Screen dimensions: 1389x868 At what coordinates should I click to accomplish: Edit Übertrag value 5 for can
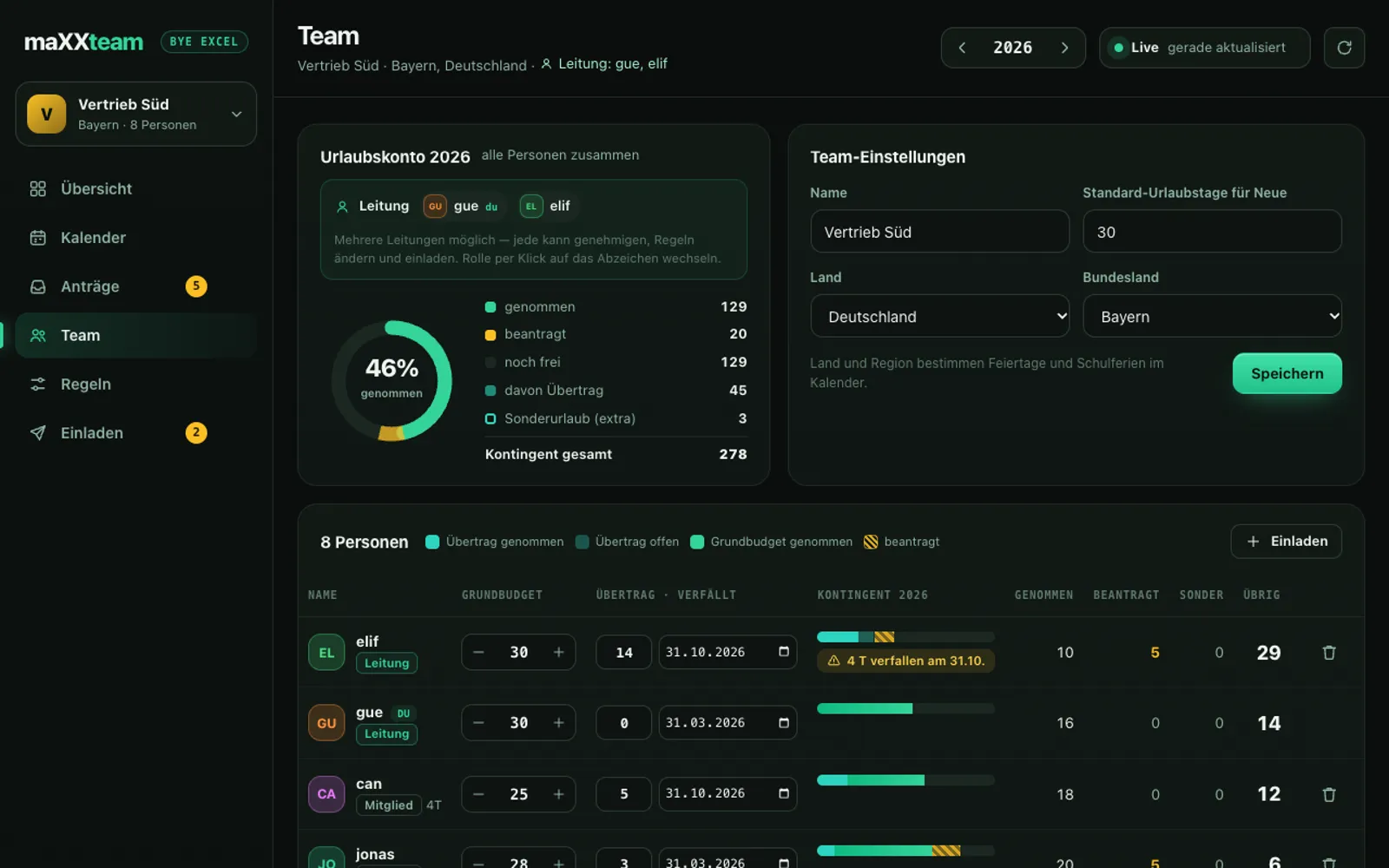click(623, 794)
